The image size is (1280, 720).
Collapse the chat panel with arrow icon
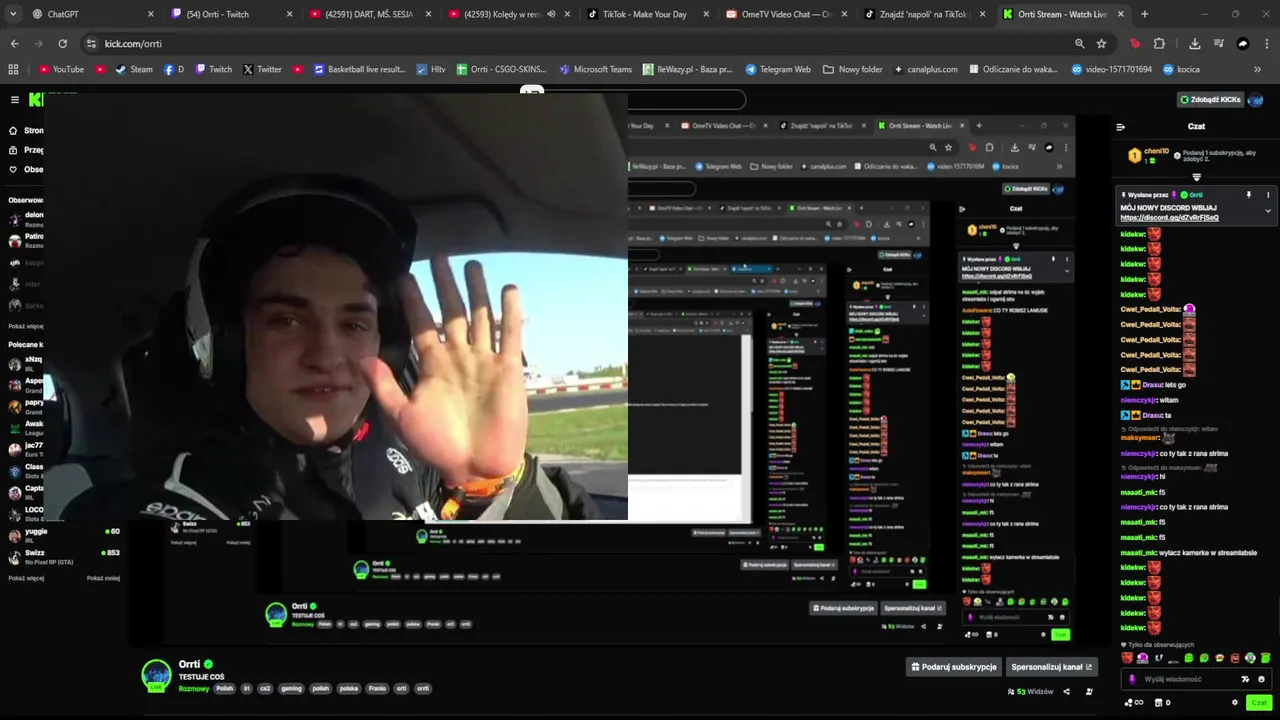[x=1120, y=127]
